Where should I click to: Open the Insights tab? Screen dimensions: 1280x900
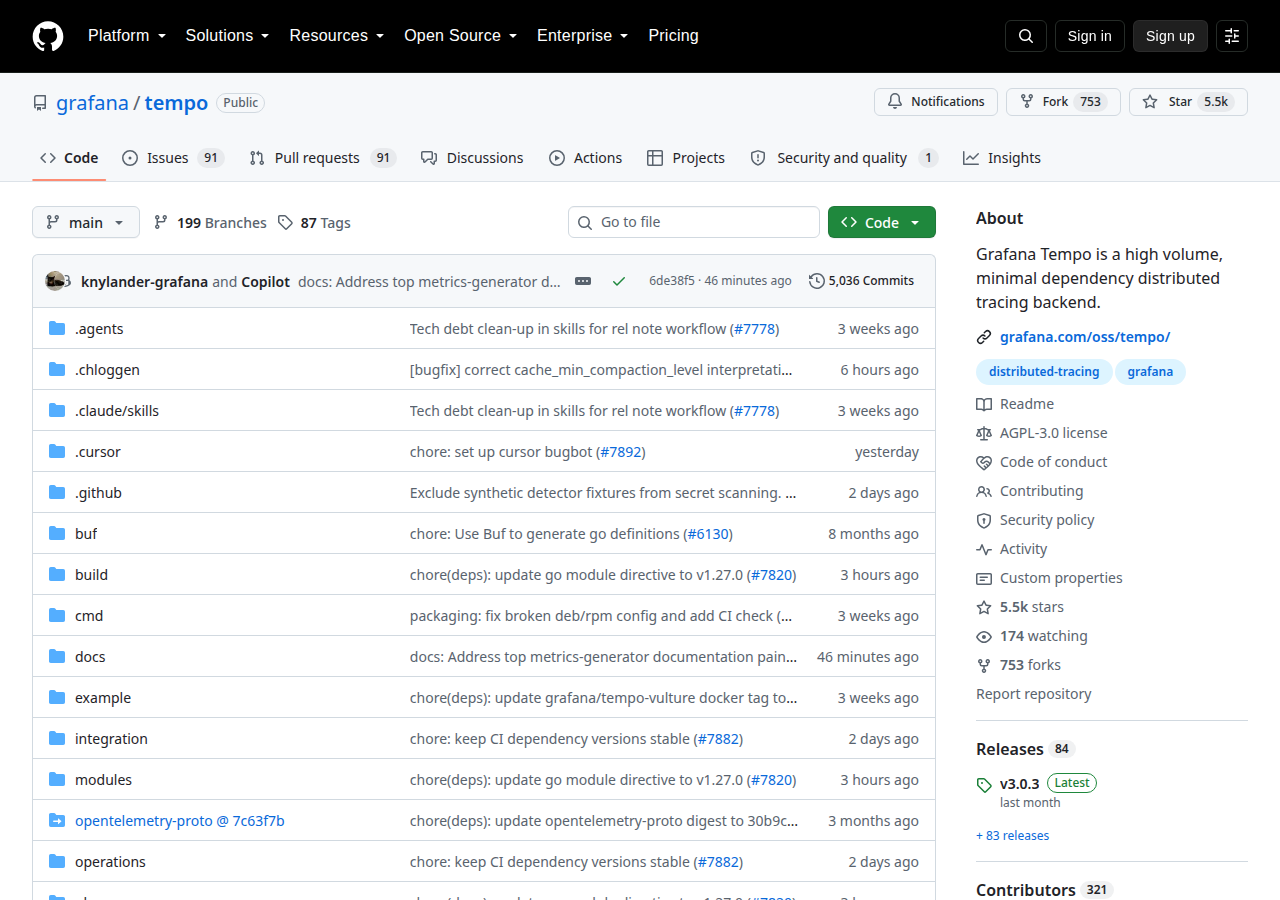tap(1002, 158)
